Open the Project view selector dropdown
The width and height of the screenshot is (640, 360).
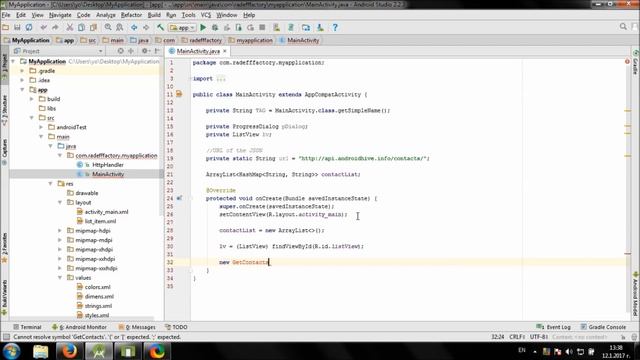58,51
